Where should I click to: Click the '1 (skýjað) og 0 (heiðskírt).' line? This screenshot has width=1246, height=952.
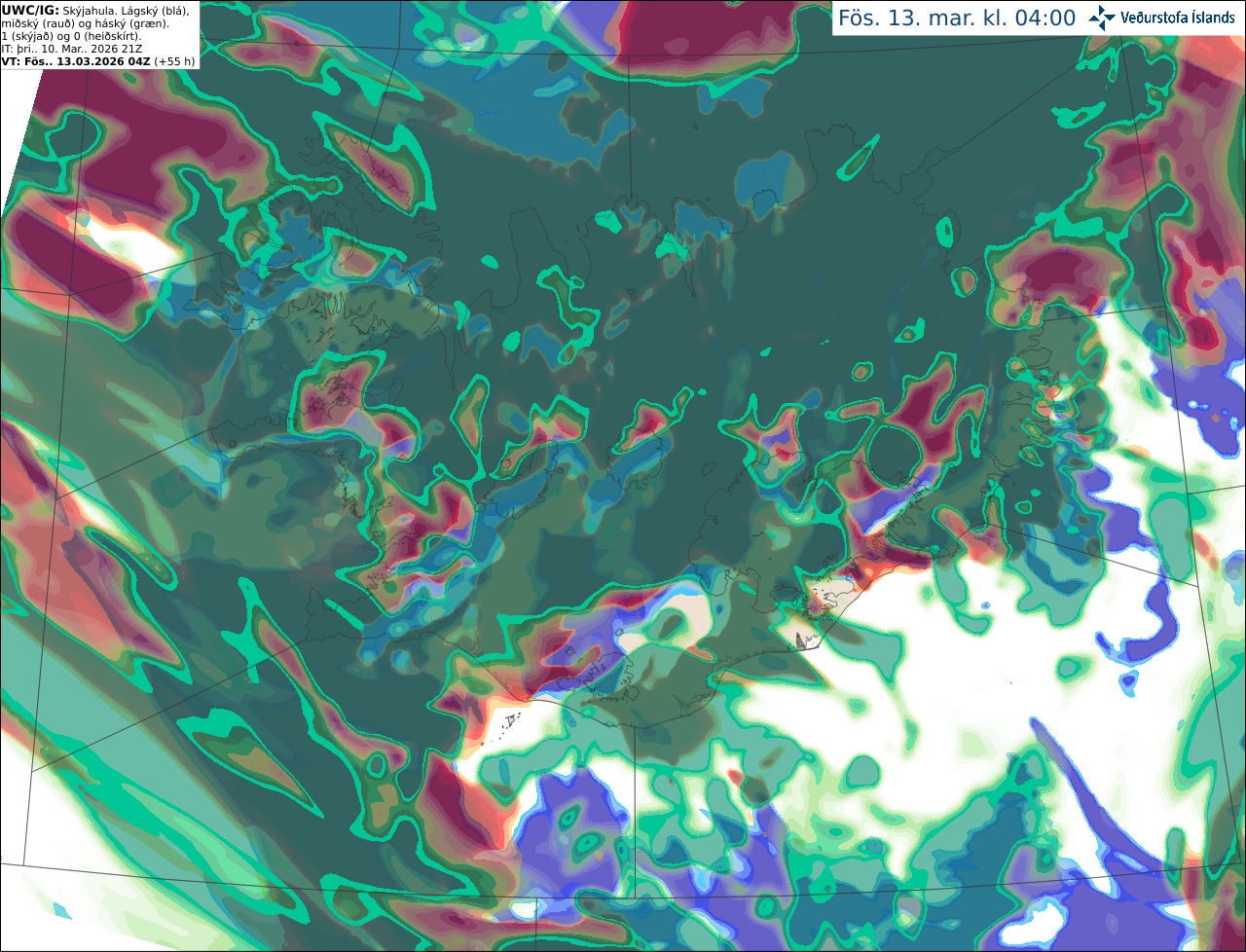[71, 36]
